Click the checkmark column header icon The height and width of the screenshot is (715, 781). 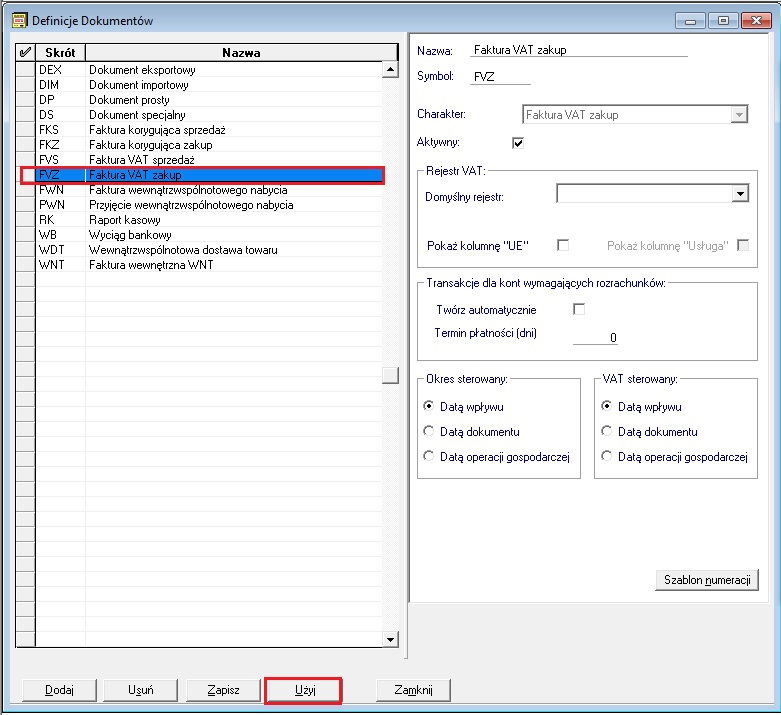point(25,52)
